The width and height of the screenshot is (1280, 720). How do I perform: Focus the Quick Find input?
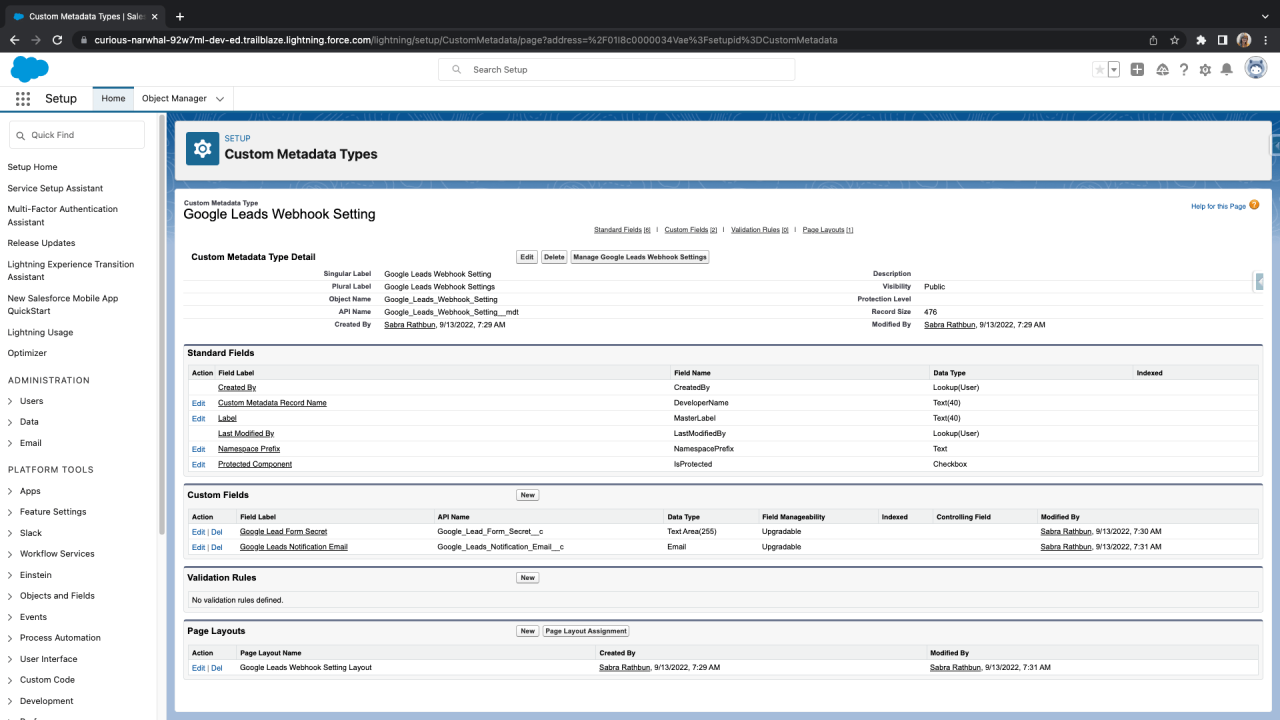click(x=76, y=135)
